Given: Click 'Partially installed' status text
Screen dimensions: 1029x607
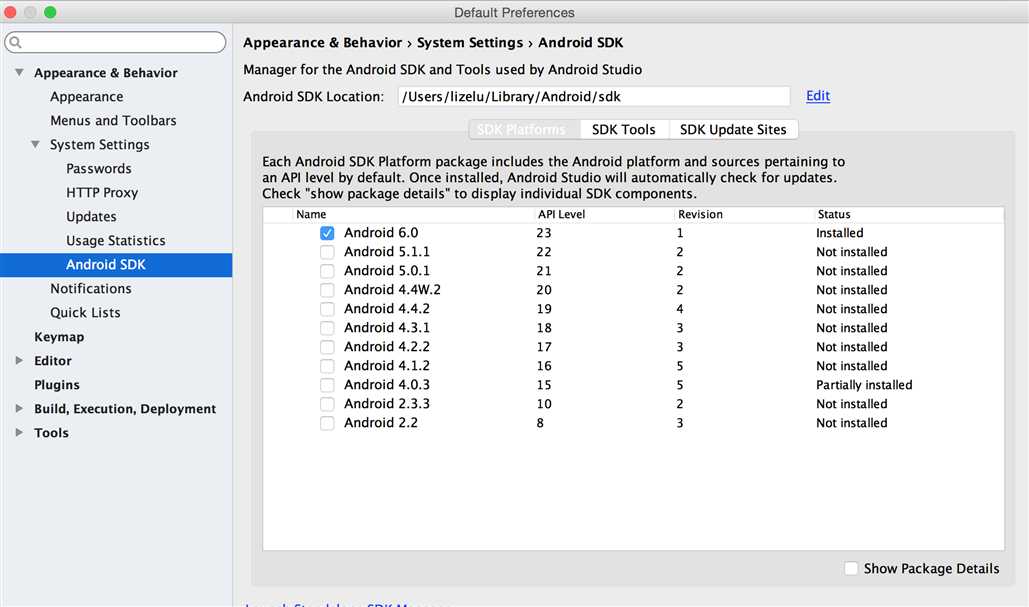Looking at the screenshot, I should coord(864,385).
